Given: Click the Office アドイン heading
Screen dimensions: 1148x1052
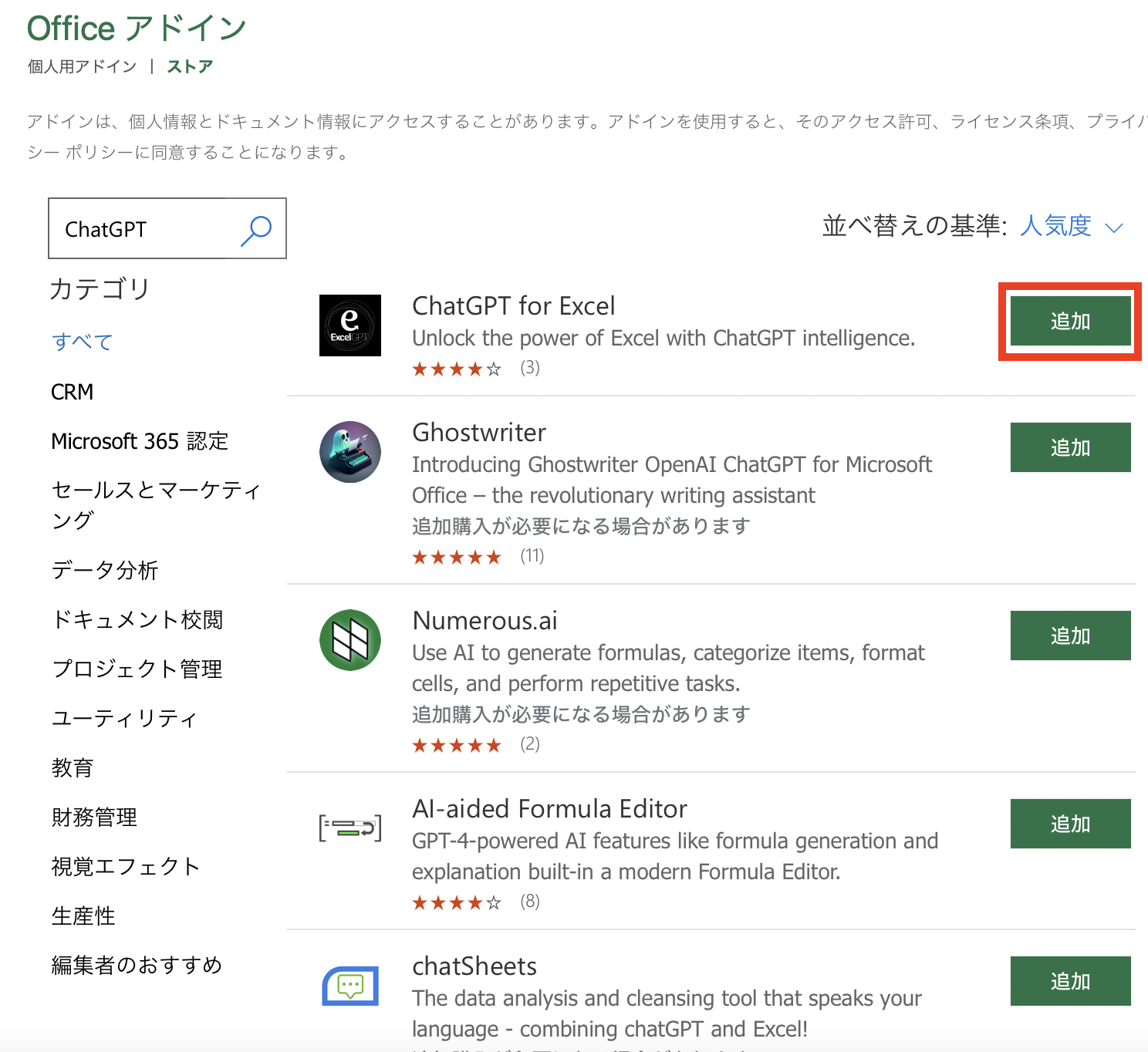Looking at the screenshot, I should coord(137,29).
